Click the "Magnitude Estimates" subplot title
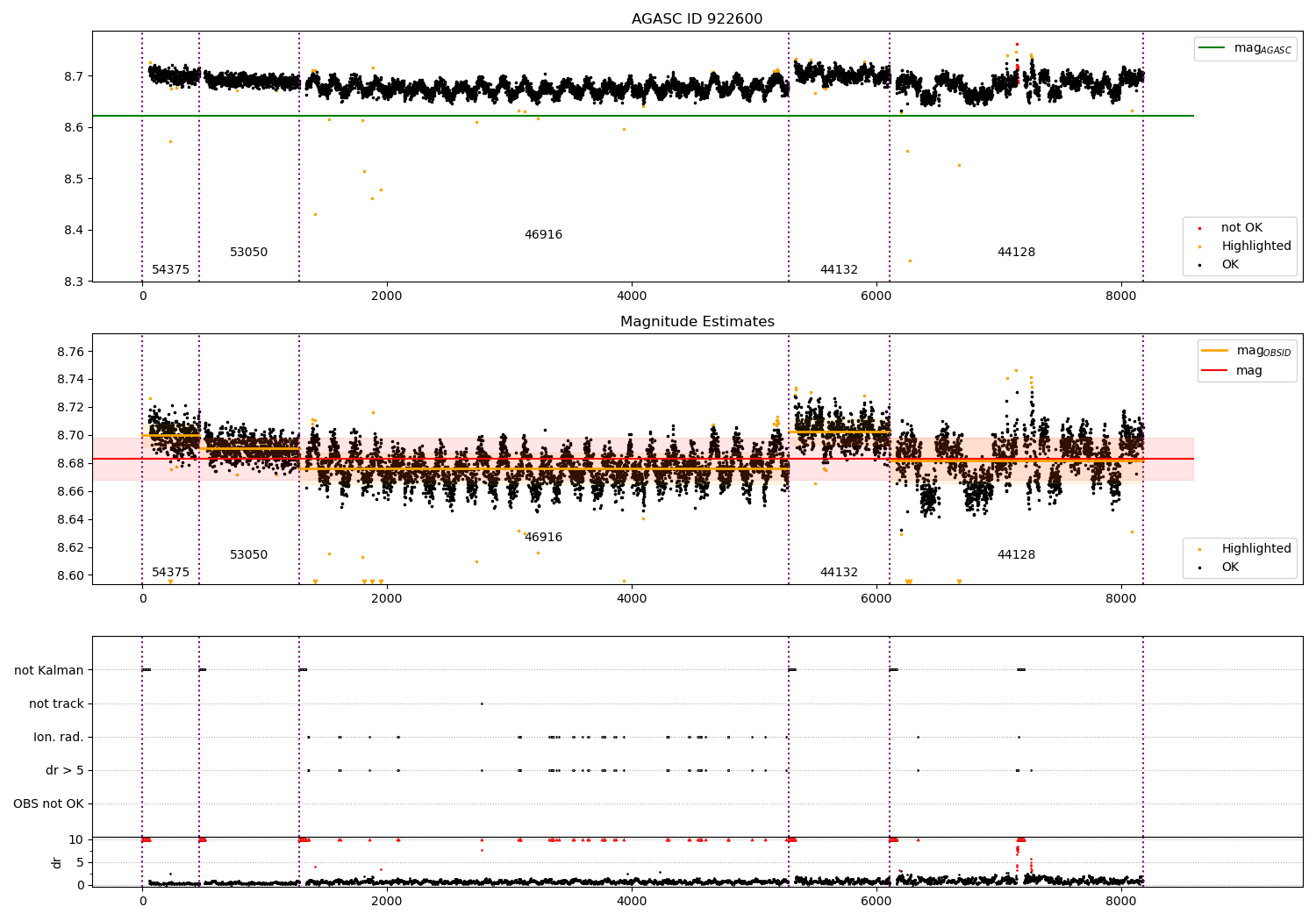Image resolution: width=1316 pixels, height=921 pixels. tap(697, 322)
